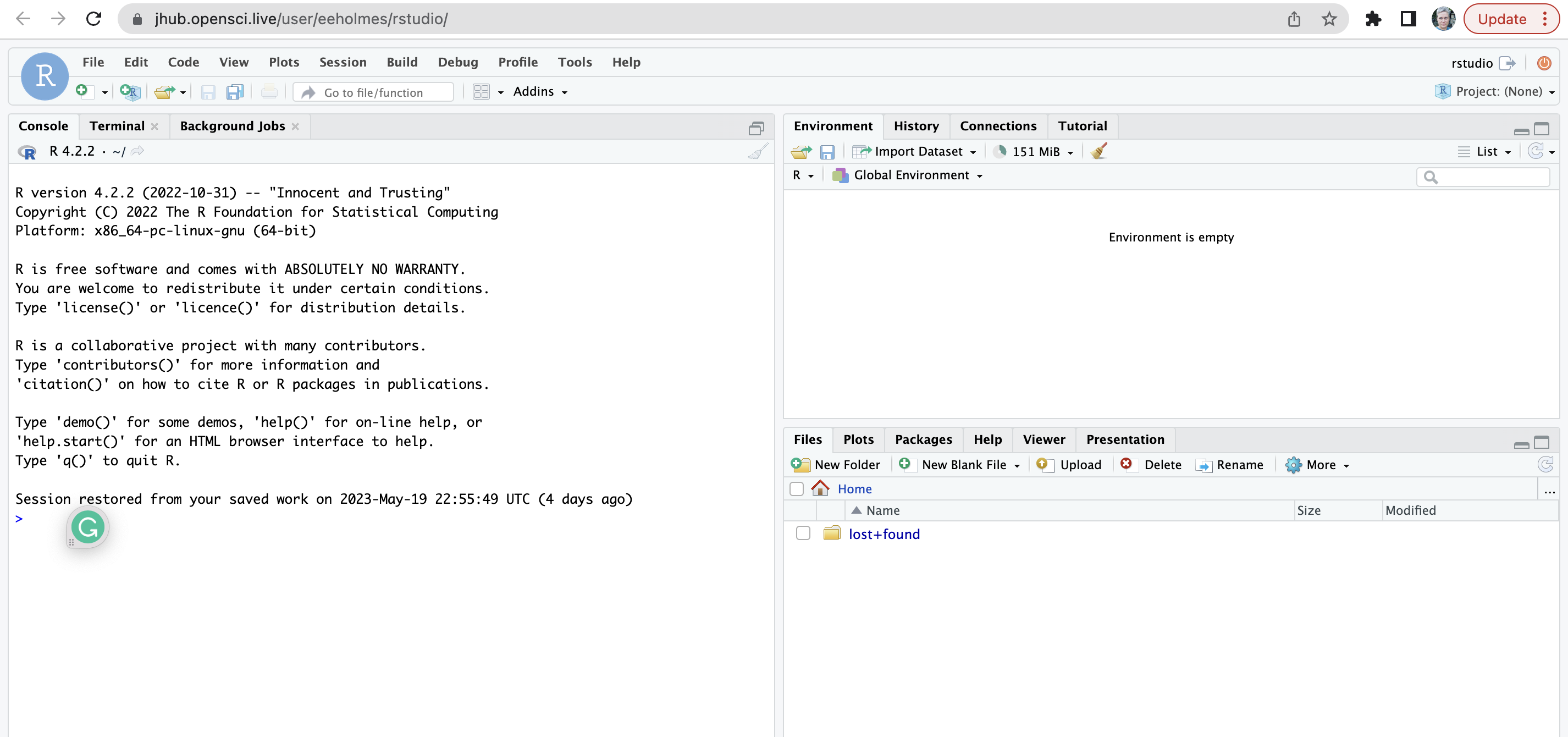Restore the console pane using window icon

click(x=756, y=128)
